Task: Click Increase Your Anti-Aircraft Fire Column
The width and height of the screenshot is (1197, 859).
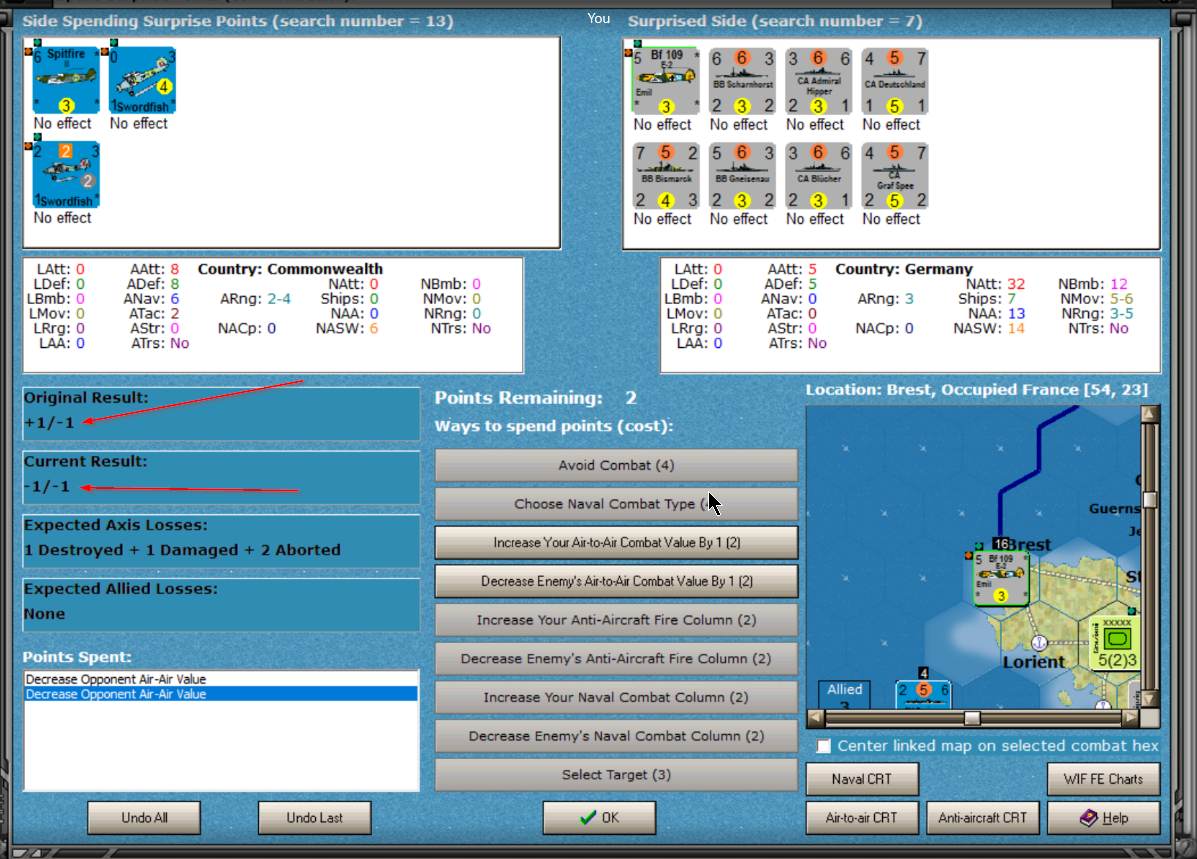Action: (x=616, y=620)
